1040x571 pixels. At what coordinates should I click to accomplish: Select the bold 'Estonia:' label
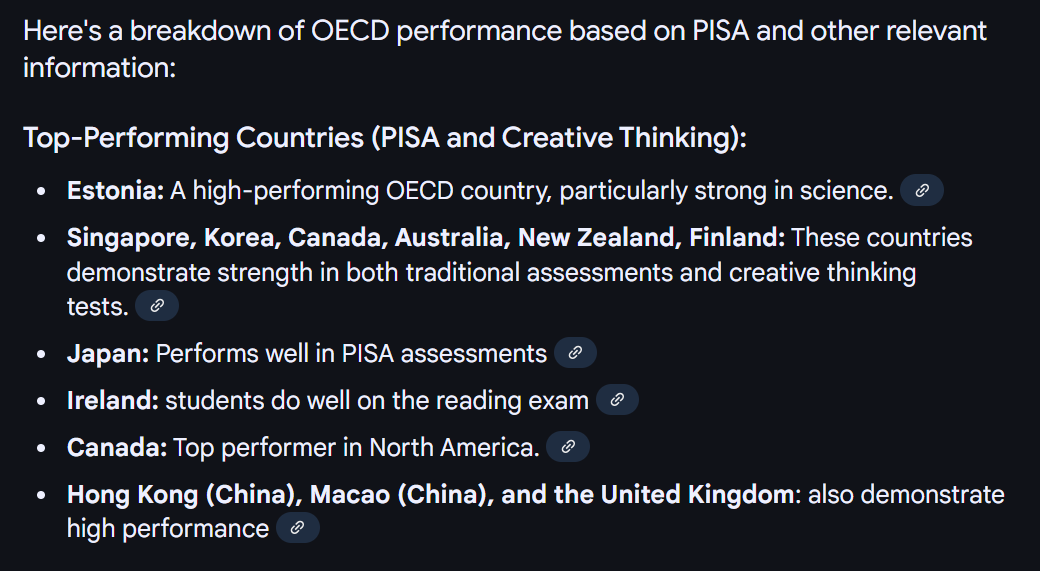(x=115, y=191)
